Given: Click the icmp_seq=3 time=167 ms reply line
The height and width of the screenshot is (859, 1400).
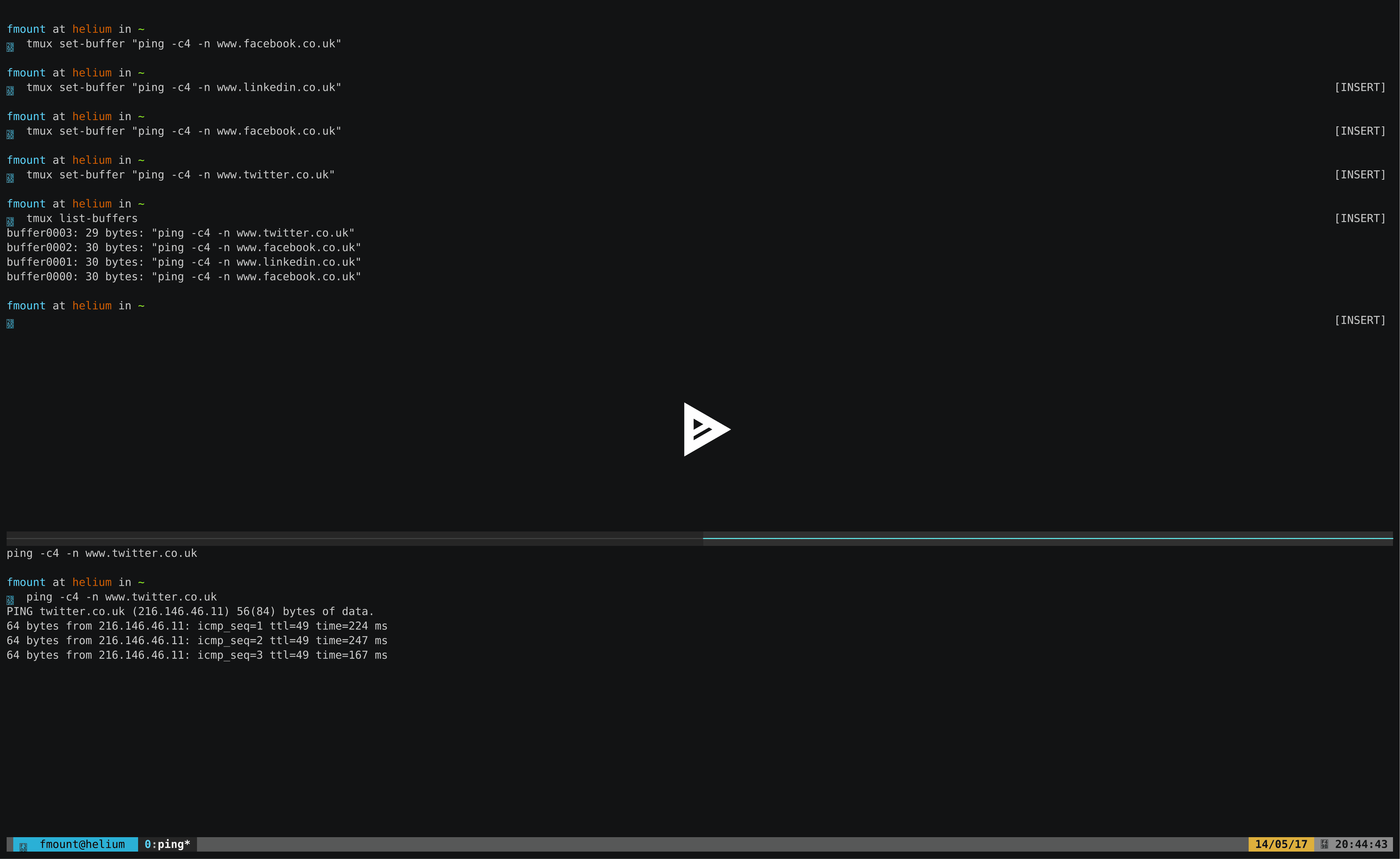Looking at the screenshot, I should [197, 655].
